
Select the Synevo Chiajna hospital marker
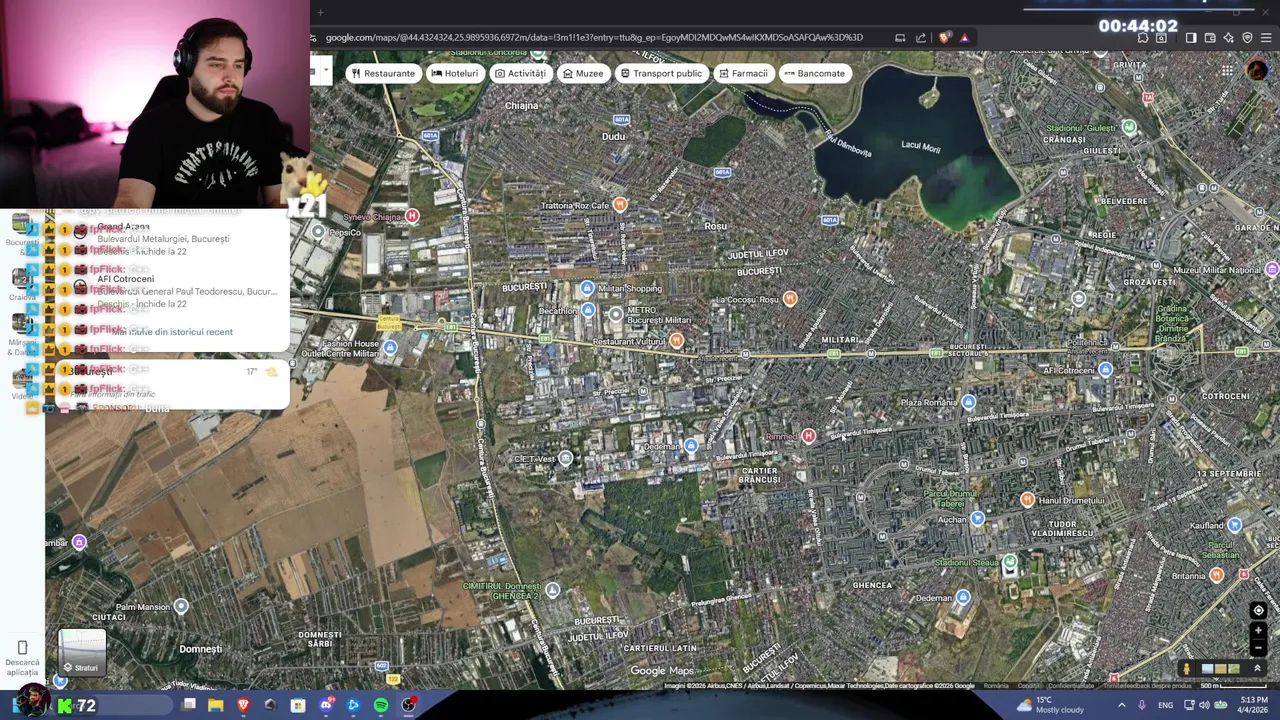412,216
